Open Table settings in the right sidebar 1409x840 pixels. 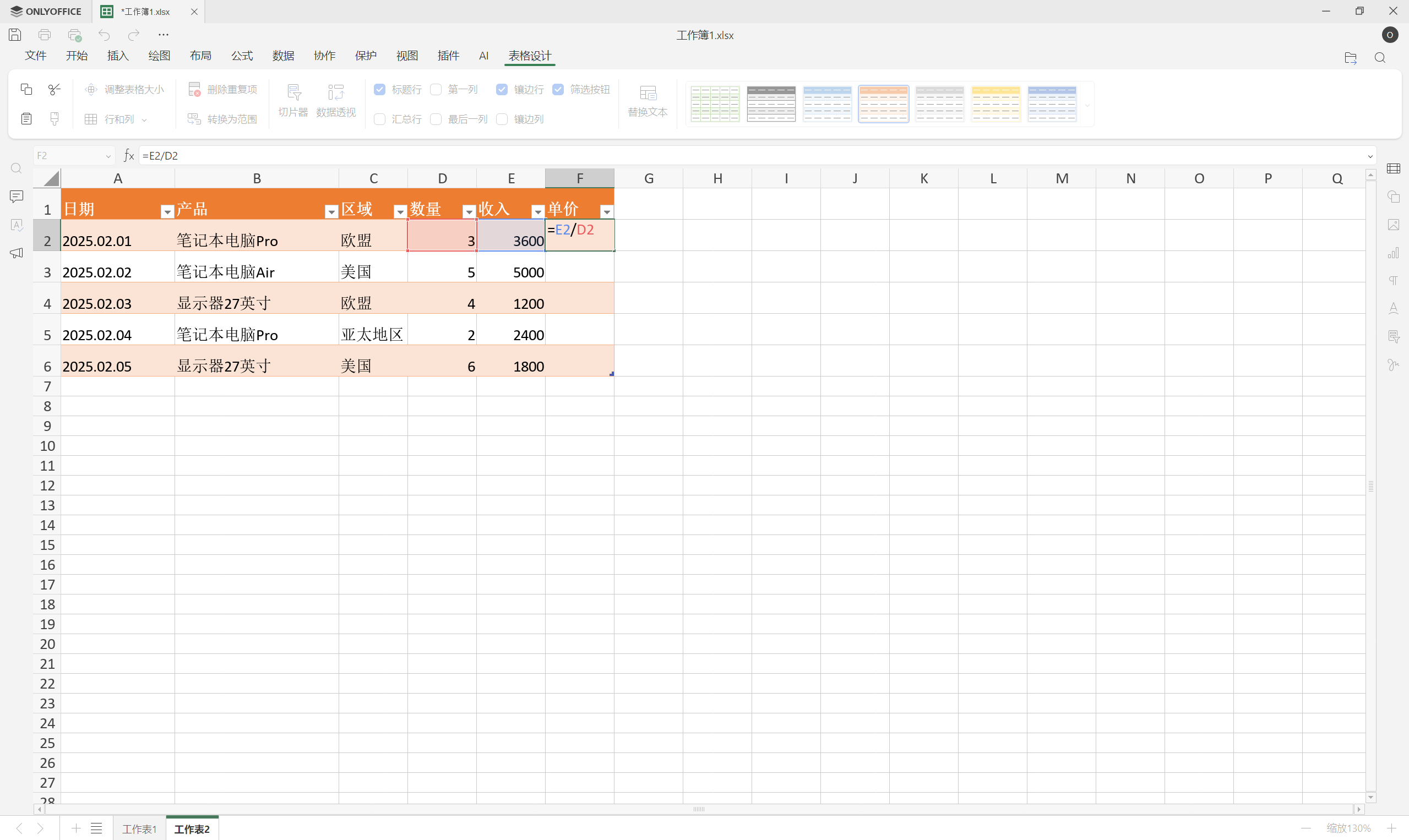point(1394,168)
